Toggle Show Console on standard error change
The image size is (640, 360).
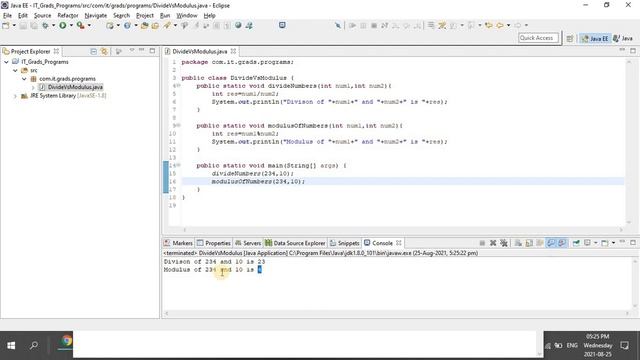[x=562, y=243]
